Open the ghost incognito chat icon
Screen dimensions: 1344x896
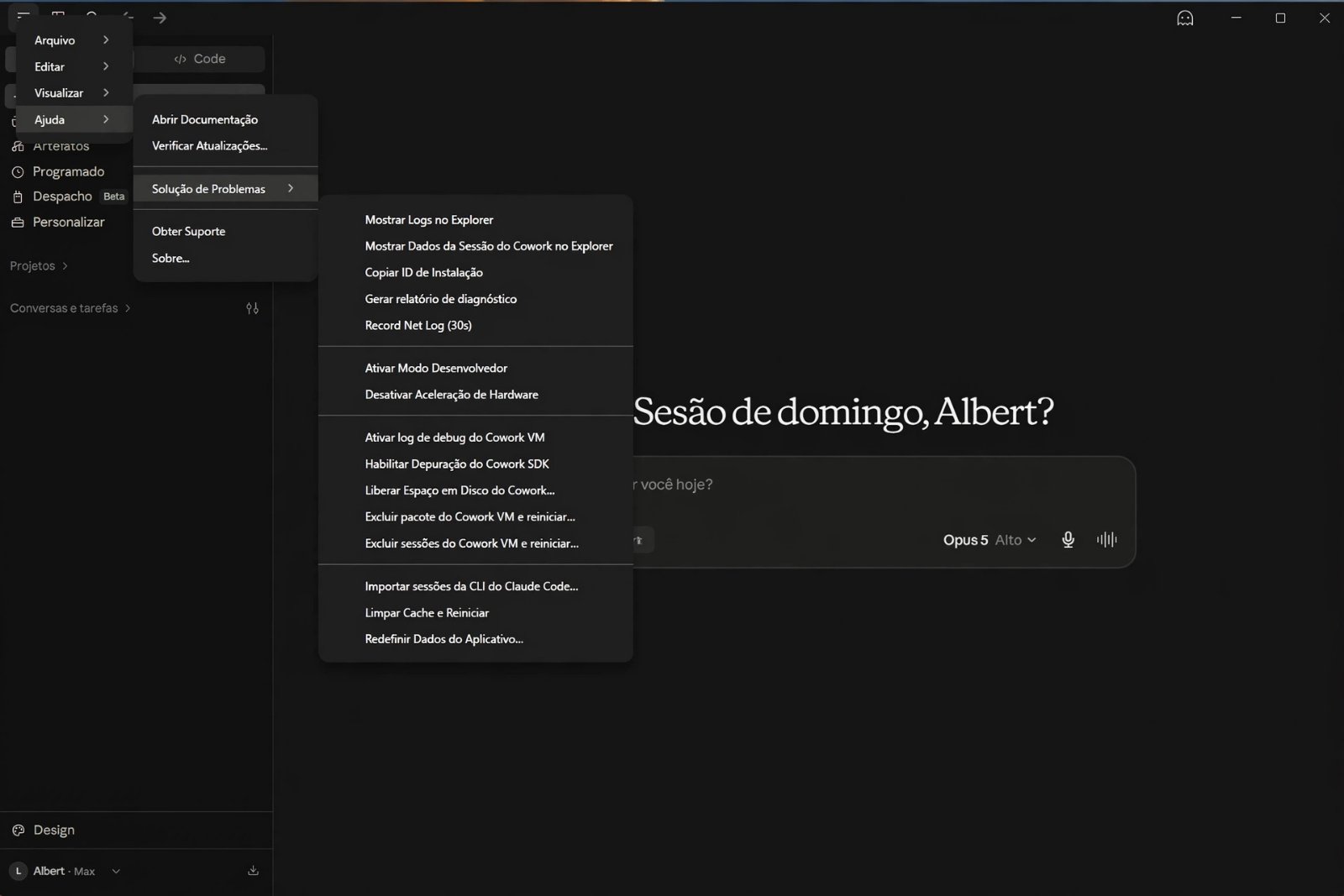coord(1184,18)
